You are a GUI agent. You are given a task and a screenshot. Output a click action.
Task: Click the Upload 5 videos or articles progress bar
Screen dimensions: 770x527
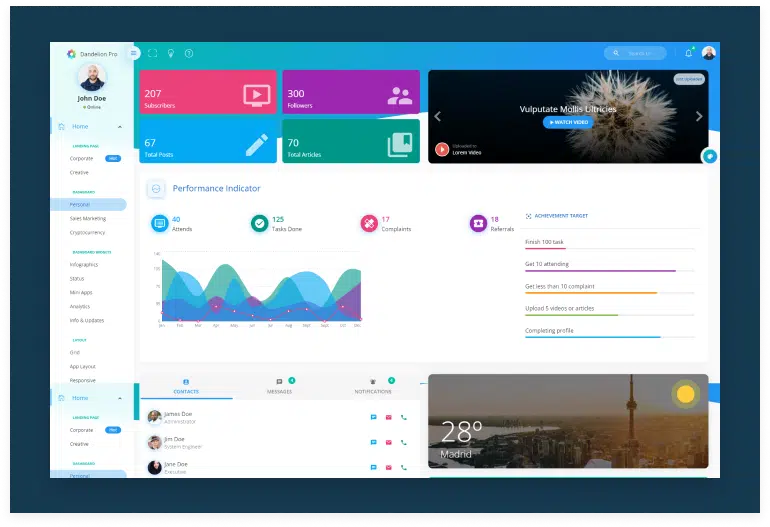(610, 315)
